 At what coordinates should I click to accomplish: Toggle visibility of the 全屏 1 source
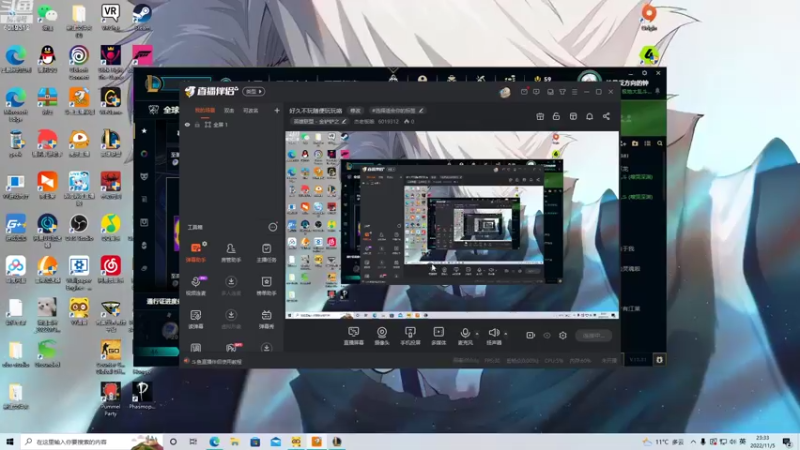click(187, 124)
